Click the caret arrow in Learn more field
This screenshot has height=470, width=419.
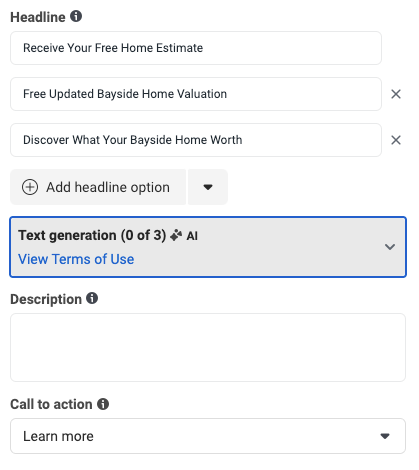pos(385,436)
